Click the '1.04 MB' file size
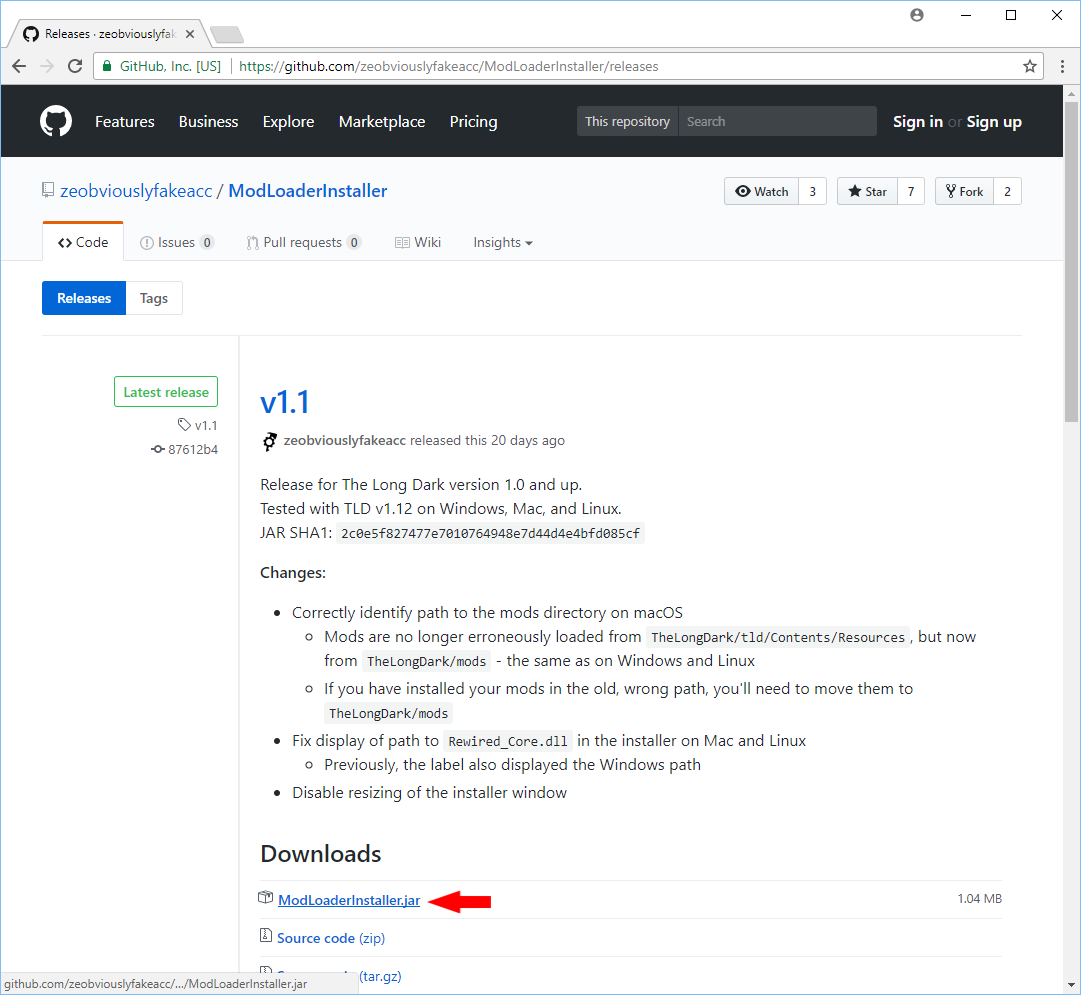 click(979, 898)
